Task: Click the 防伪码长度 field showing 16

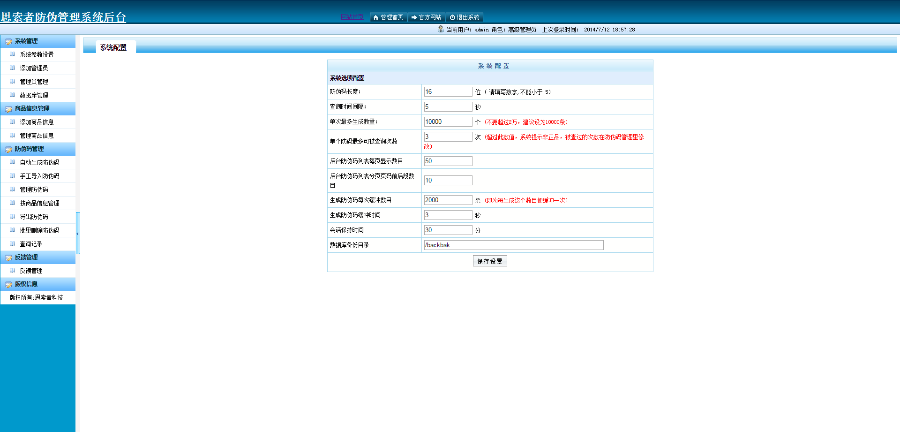Action: pos(448,91)
